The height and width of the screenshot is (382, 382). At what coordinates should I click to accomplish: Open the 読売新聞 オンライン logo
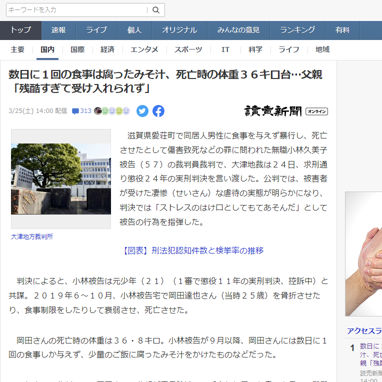286,111
